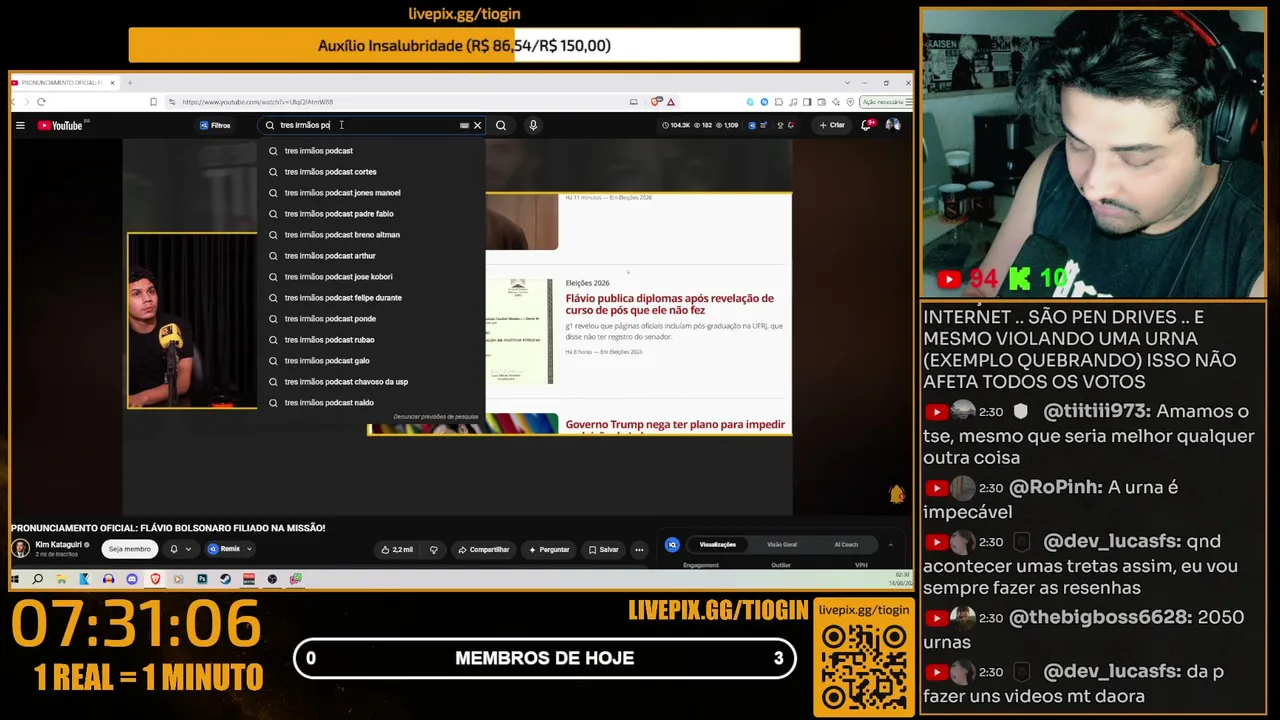
Task: Open the YouTube account avatar menu
Action: pos(893,125)
